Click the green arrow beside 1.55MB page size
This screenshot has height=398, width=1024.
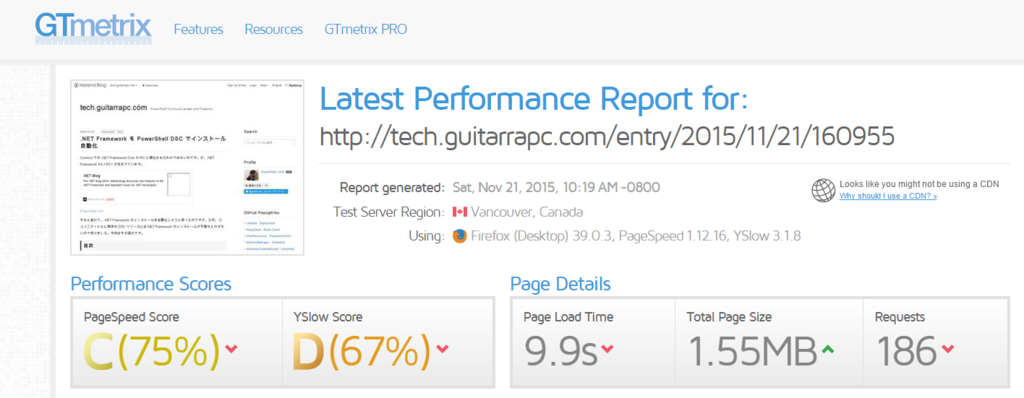(828, 349)
